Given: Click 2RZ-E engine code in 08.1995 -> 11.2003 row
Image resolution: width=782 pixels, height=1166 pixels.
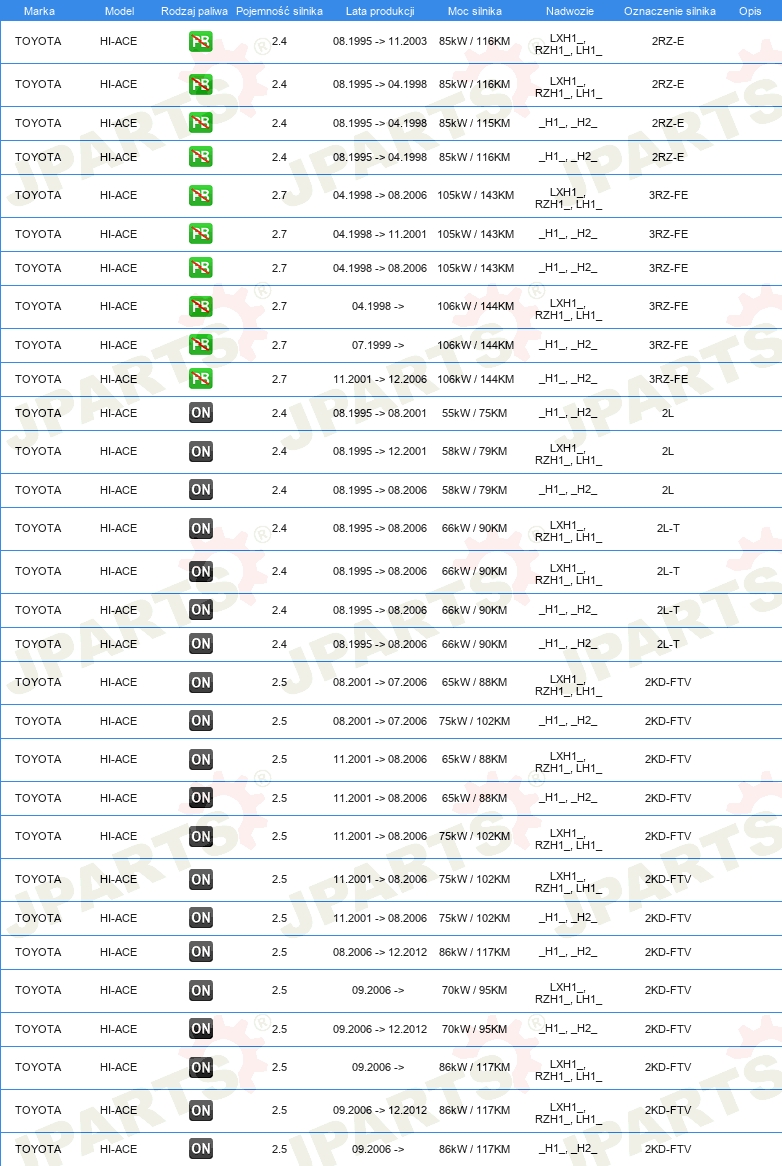Looking at the screenshot, I should (668, 42).
